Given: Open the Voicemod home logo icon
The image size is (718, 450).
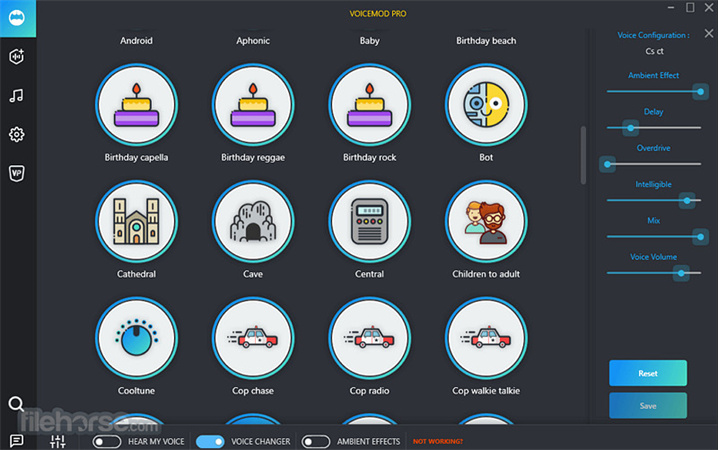Looking at the screenshot, I should click(17, 18).
